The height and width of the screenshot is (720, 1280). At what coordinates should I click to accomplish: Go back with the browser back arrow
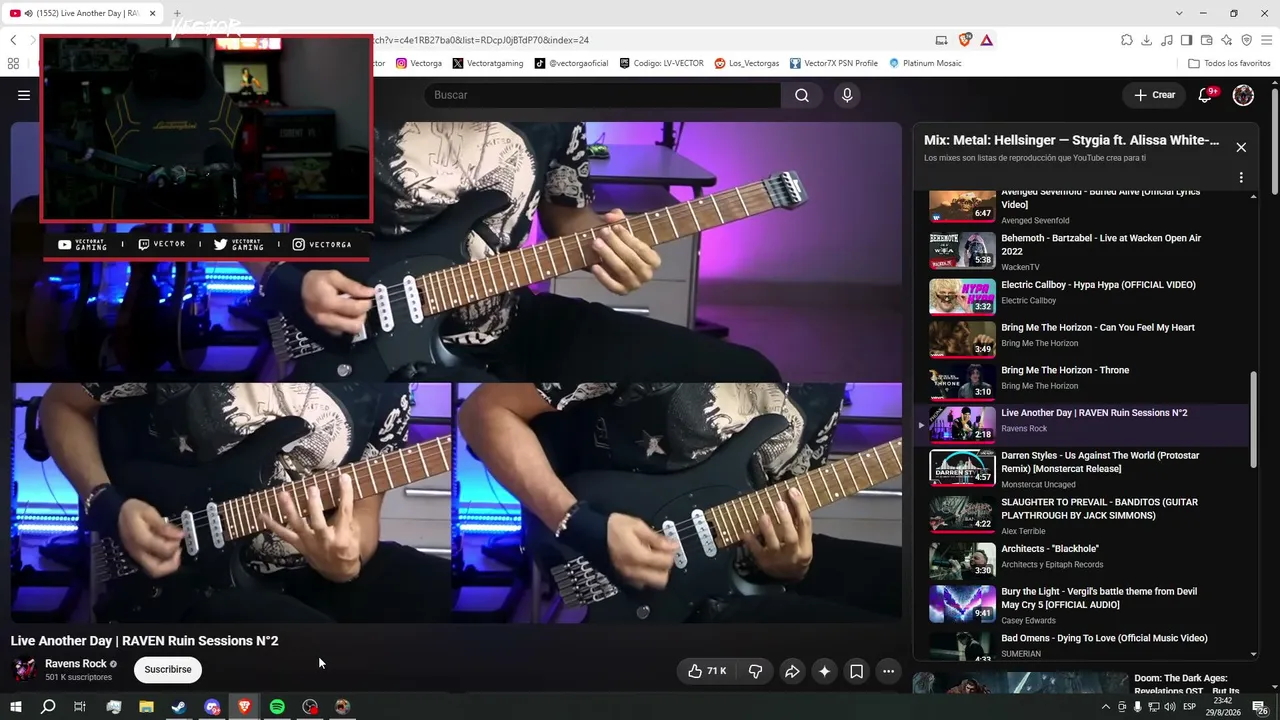pyautogui.click(x=13, y=40)
